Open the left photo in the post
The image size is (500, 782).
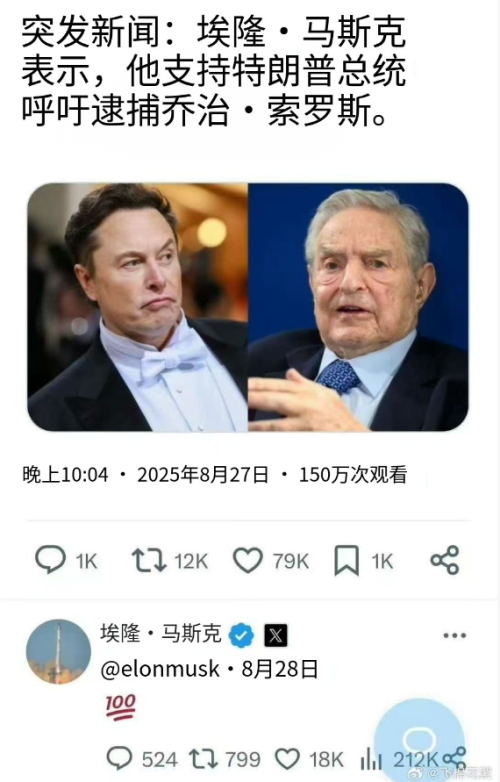138,307
